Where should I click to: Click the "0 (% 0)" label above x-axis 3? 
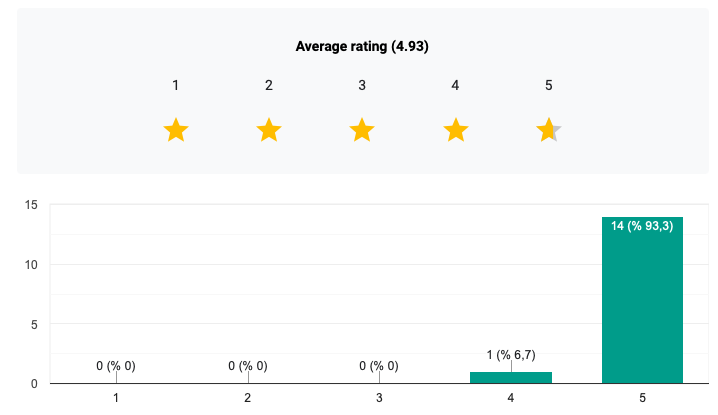coord(379,366)
